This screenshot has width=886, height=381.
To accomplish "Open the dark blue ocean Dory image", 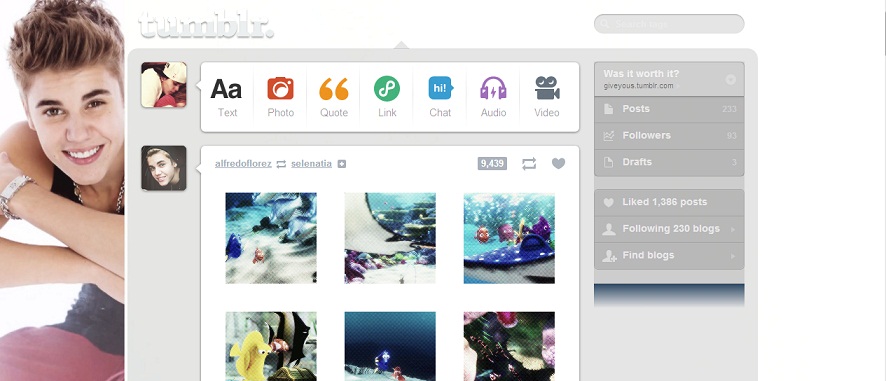I will [390, 346].
